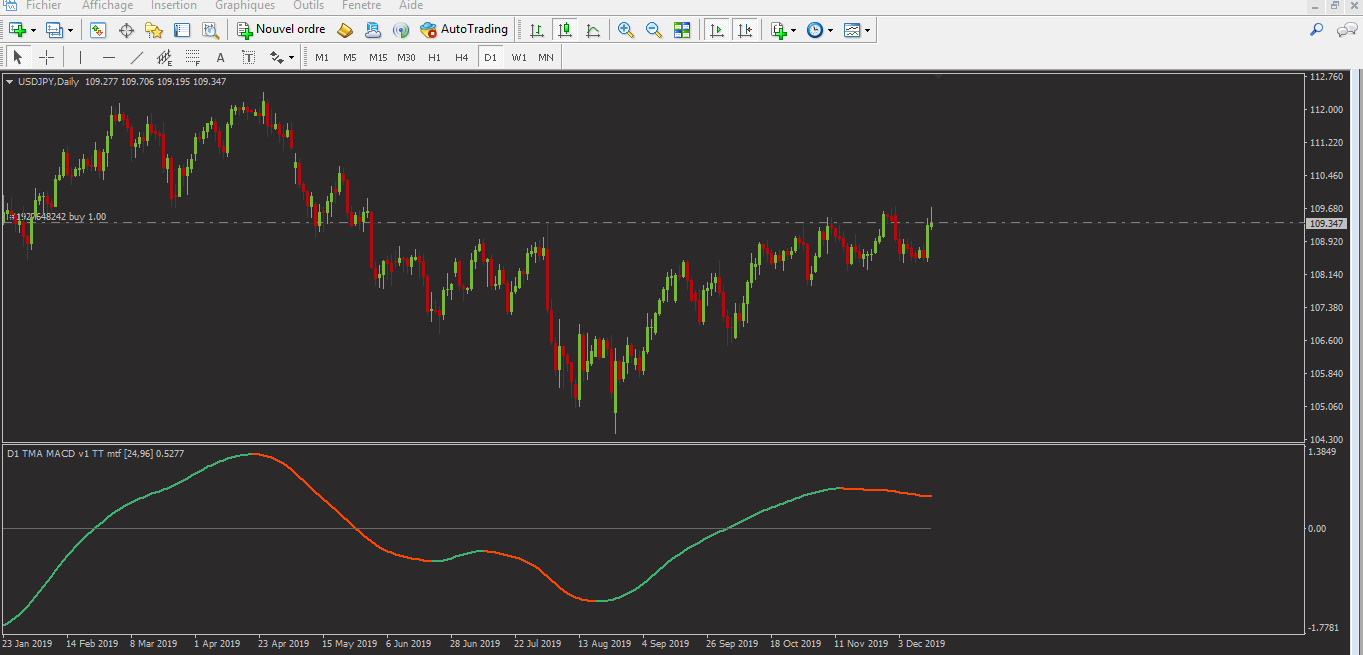Open the search magnifier at top right

click(x=1317, y=30)
